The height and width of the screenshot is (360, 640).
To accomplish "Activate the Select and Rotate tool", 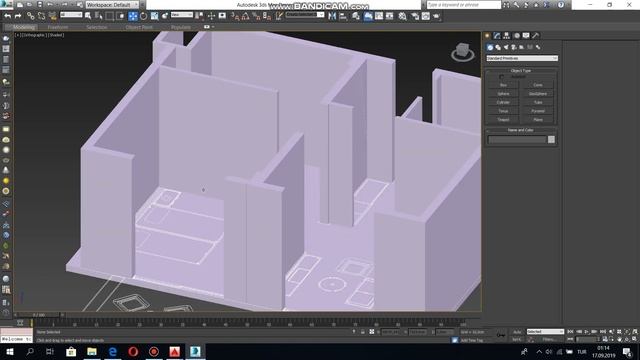I will [144, 16].
